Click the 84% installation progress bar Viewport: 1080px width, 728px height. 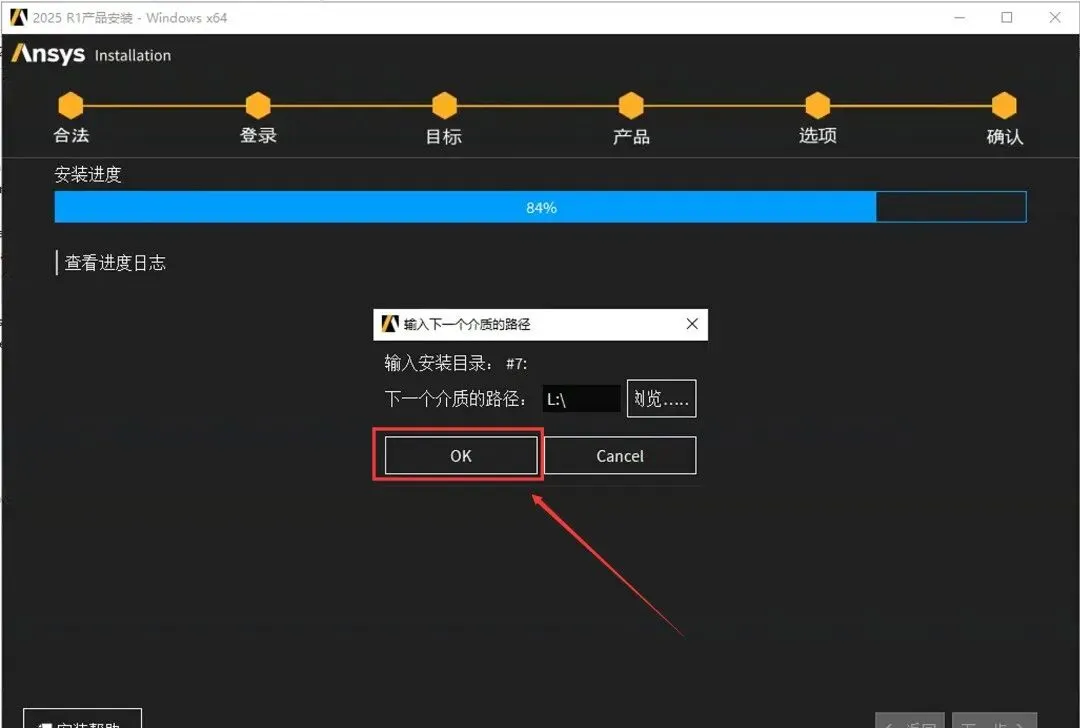(541, 207)
